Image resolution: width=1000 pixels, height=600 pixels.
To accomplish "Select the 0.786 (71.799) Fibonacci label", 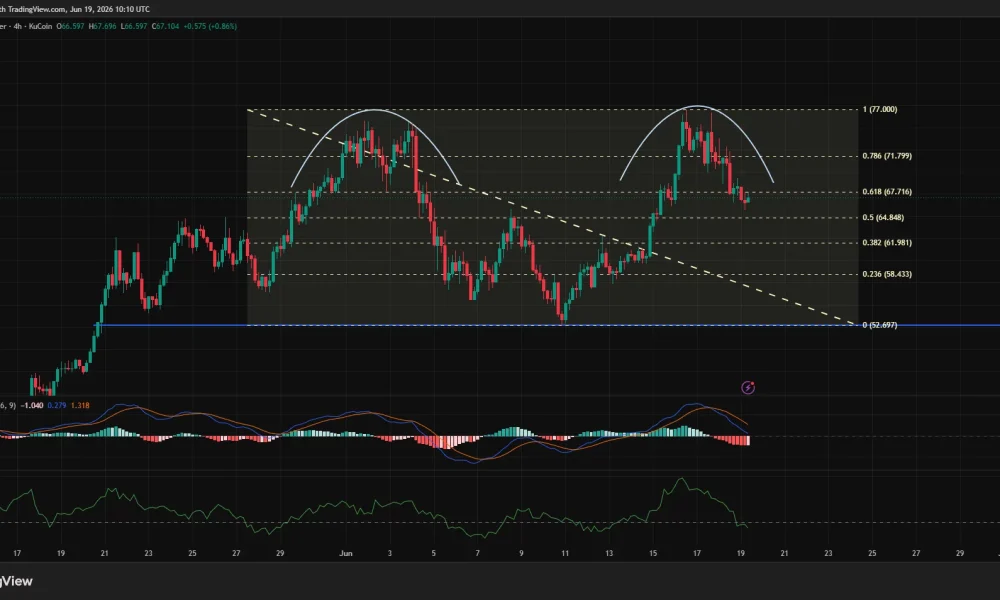I will click(886, 156).
